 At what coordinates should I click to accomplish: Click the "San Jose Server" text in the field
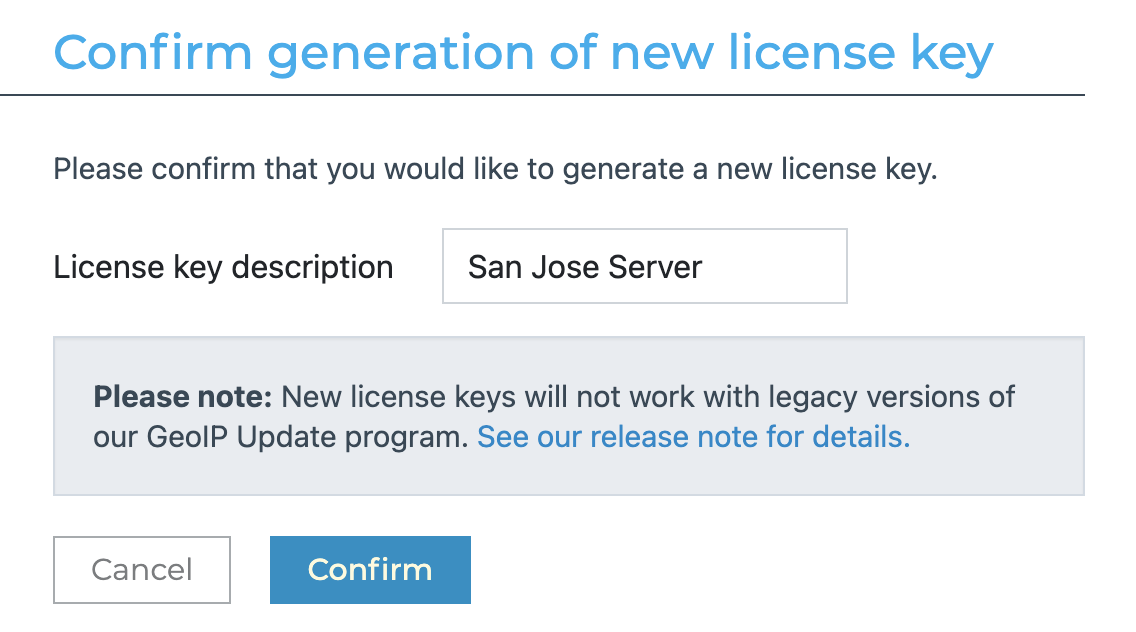(585, 267)
